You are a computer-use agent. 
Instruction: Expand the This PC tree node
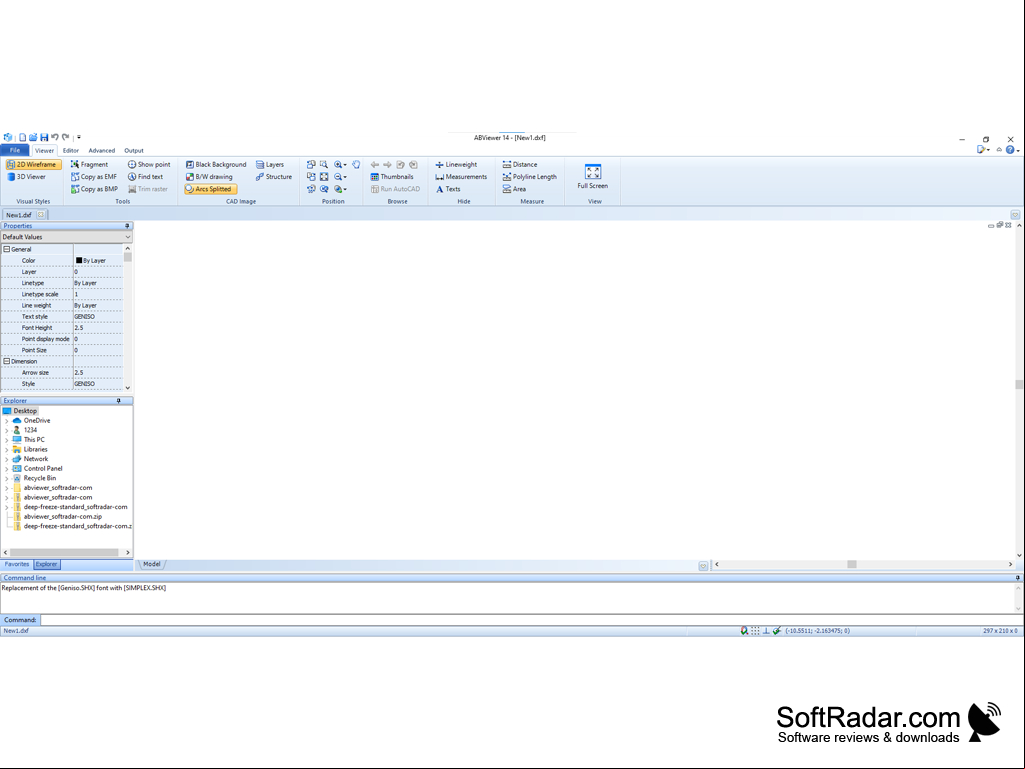coord(7,440)
